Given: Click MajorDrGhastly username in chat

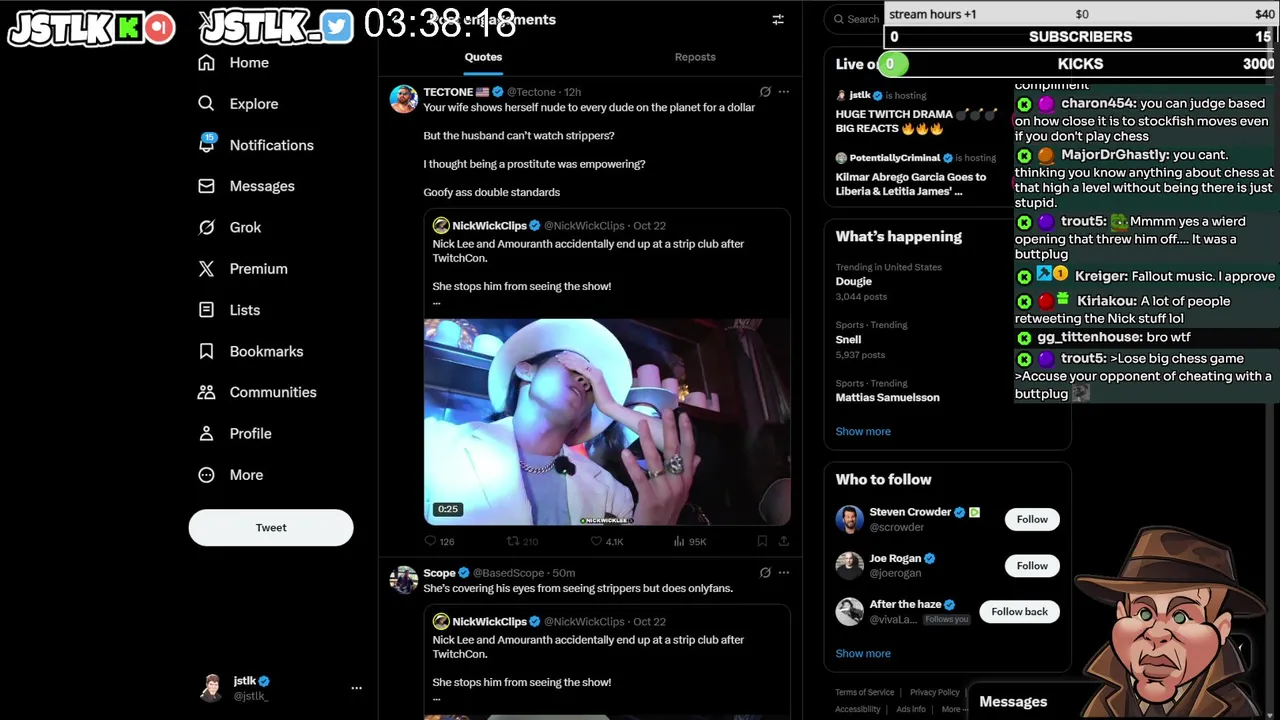Looking at the screenshot, I should 1114,155.
